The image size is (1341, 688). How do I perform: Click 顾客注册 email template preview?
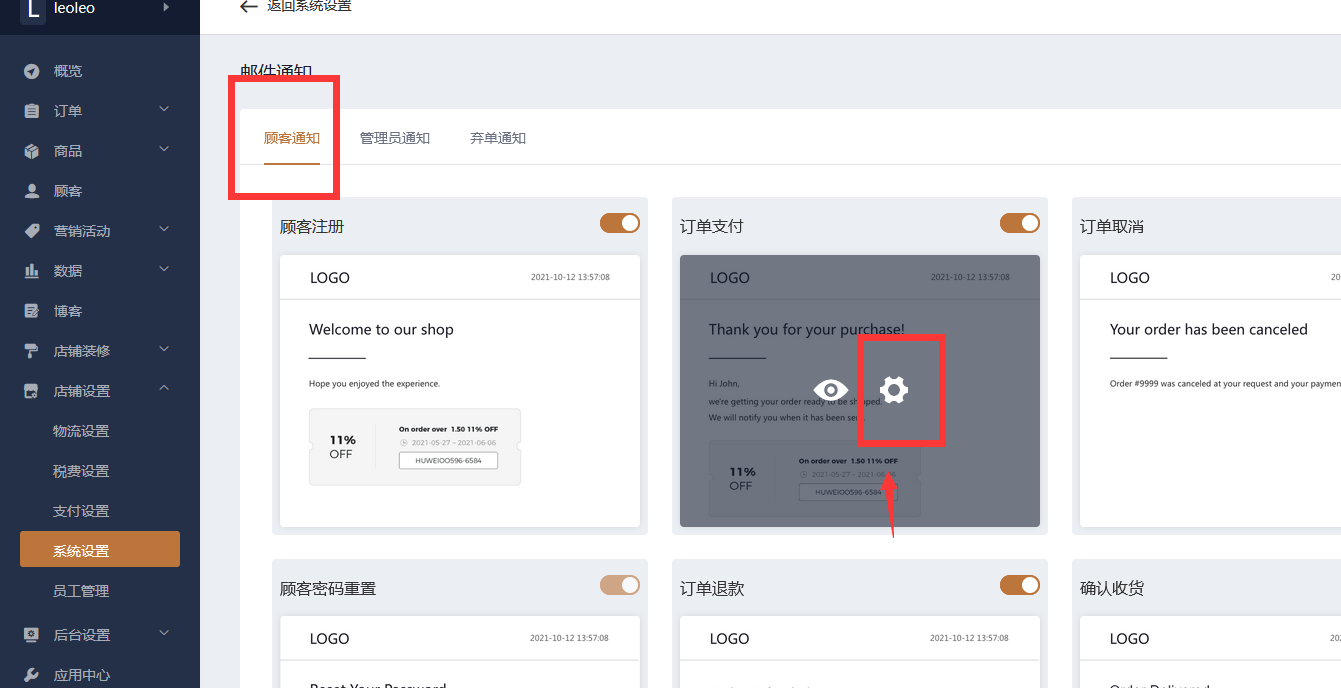460,391
